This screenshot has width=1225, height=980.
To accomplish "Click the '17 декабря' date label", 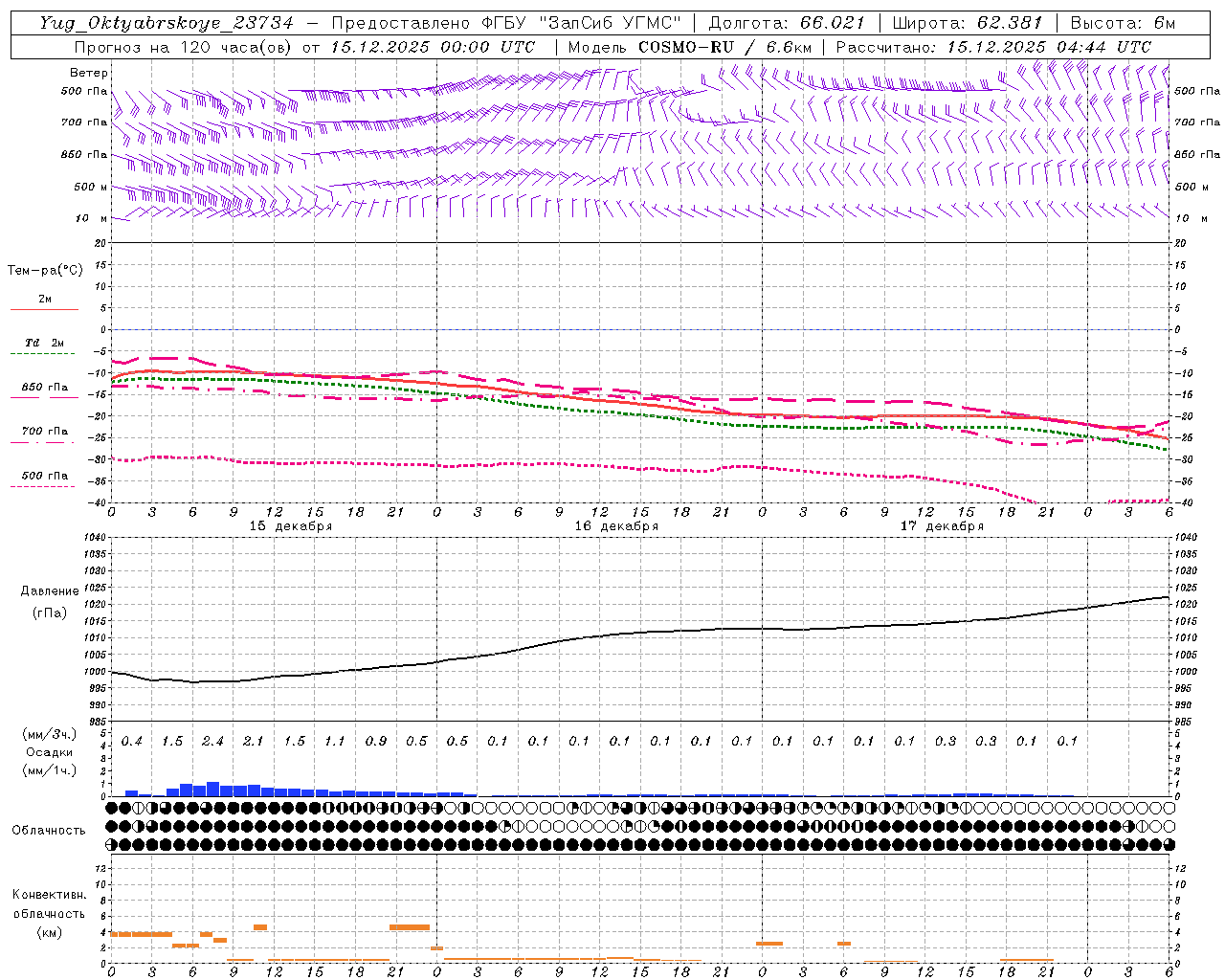I will tap(942, 526).
